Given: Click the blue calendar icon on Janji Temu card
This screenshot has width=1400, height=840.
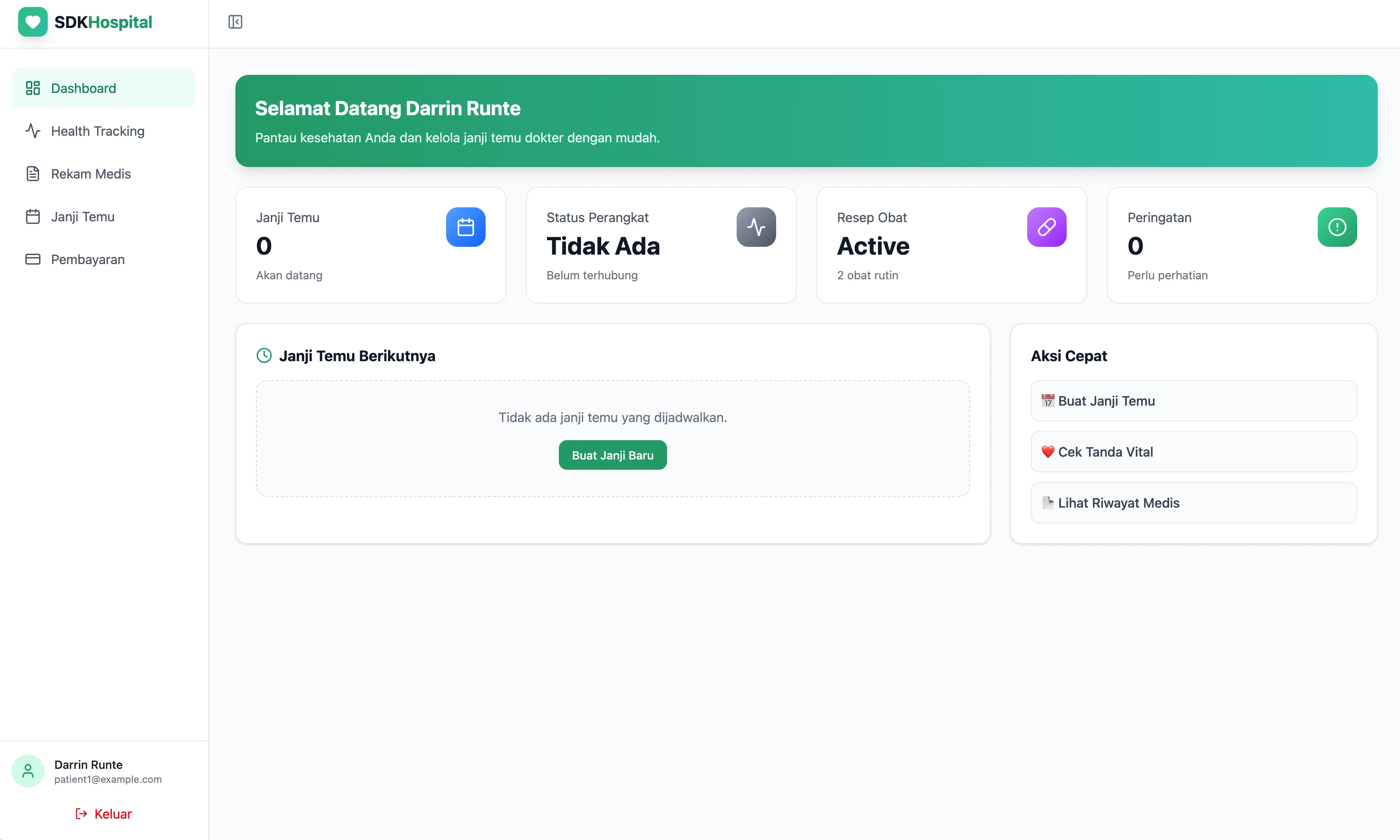Looking at the screenshot, I should point(465,226).
